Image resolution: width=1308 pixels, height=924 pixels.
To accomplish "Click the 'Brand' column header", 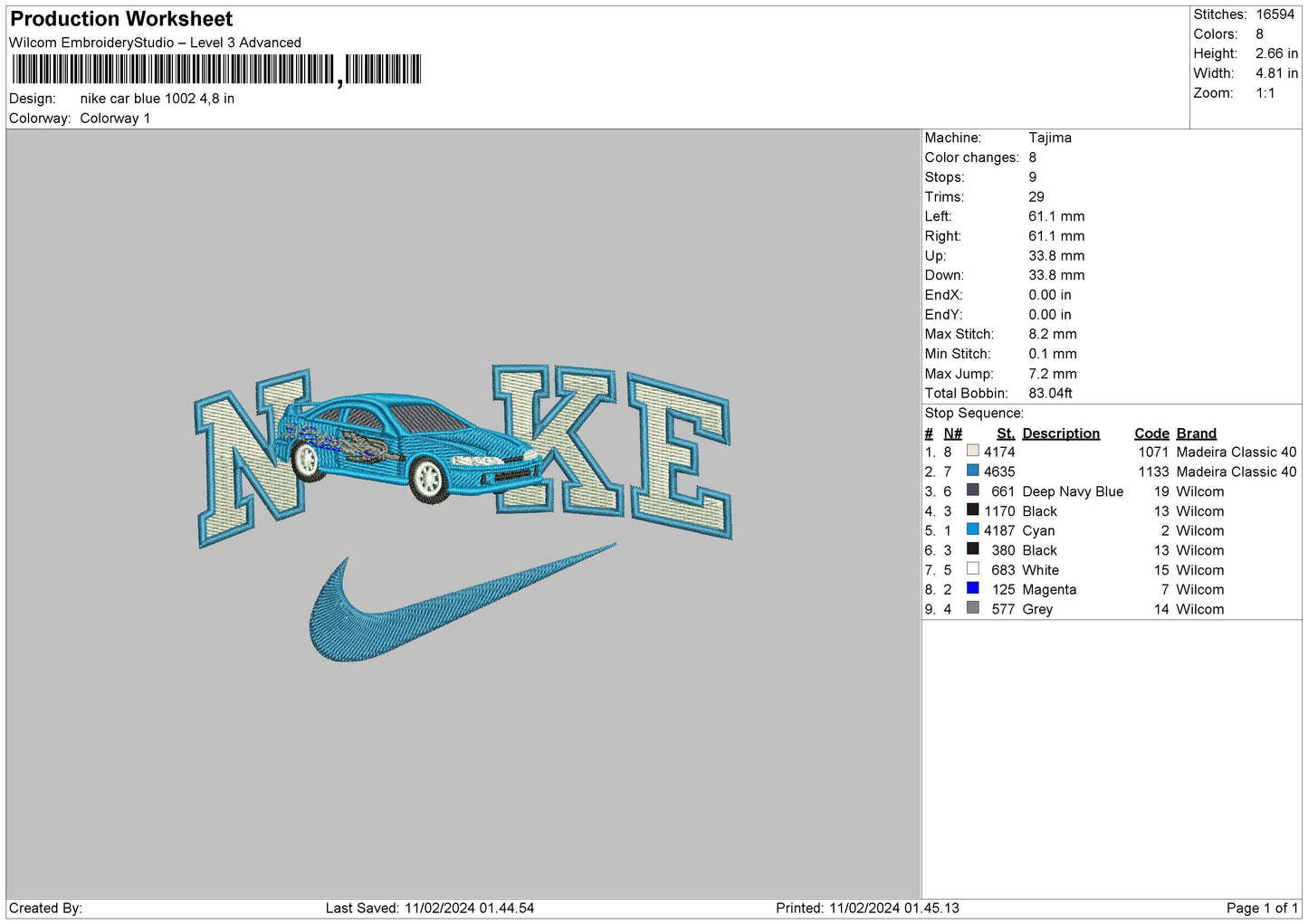I will (1197, 433).
